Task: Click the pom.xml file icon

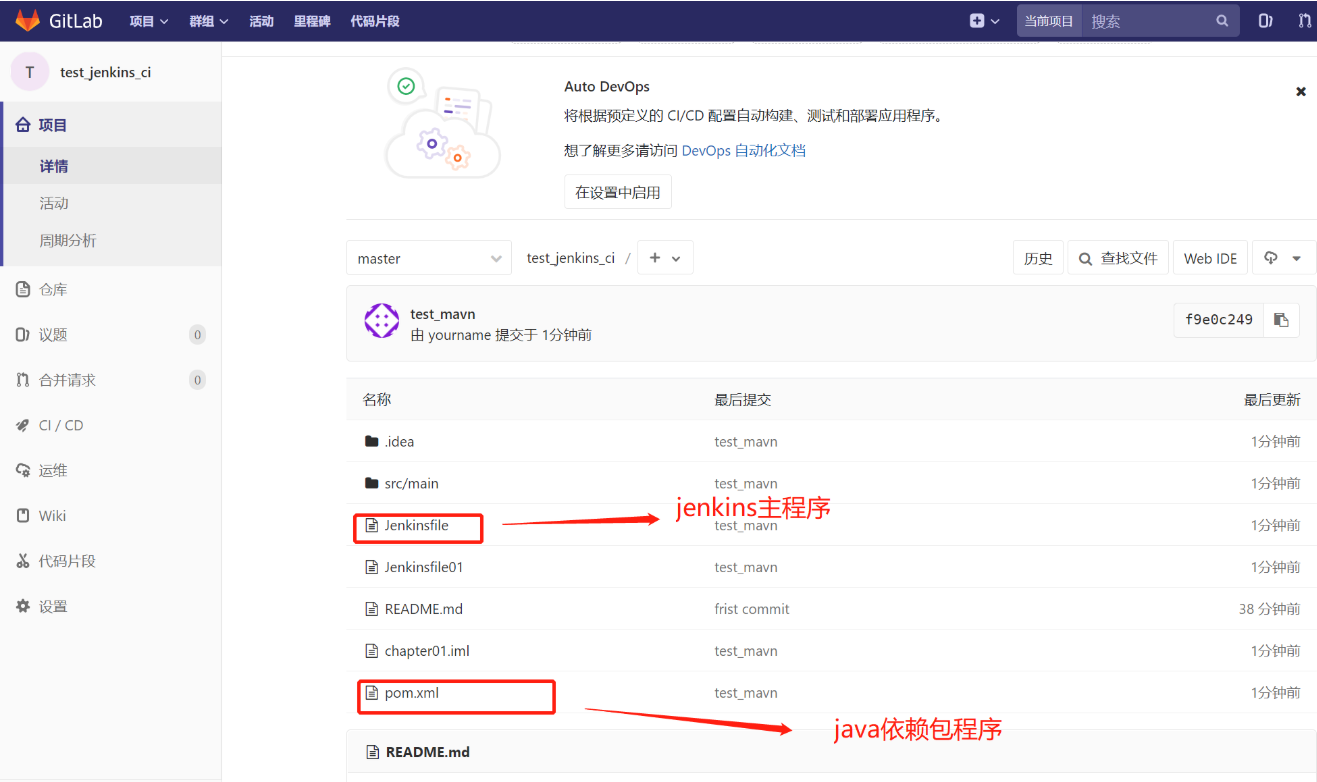Action: [x=372, y=693]
